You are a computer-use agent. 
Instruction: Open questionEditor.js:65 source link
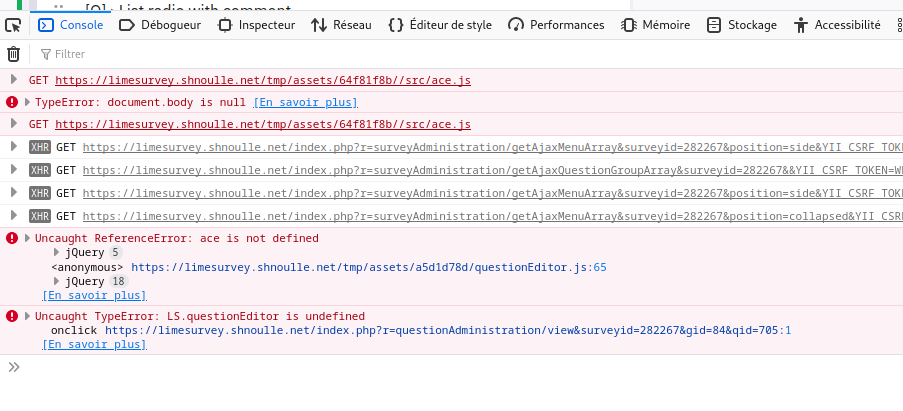369,267
